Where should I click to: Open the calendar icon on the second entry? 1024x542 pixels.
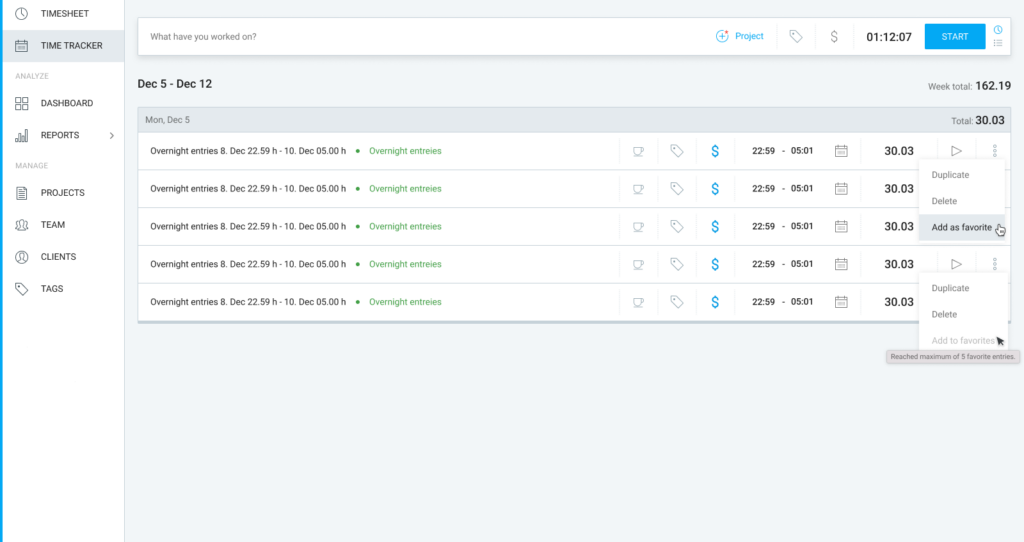pos(841,189)
